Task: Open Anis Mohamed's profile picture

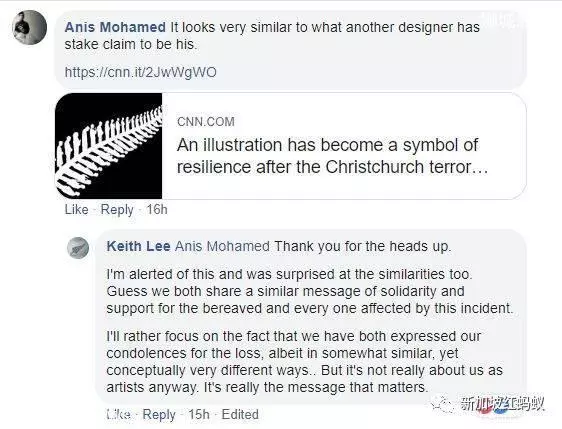Action: [x=29, y=27]
